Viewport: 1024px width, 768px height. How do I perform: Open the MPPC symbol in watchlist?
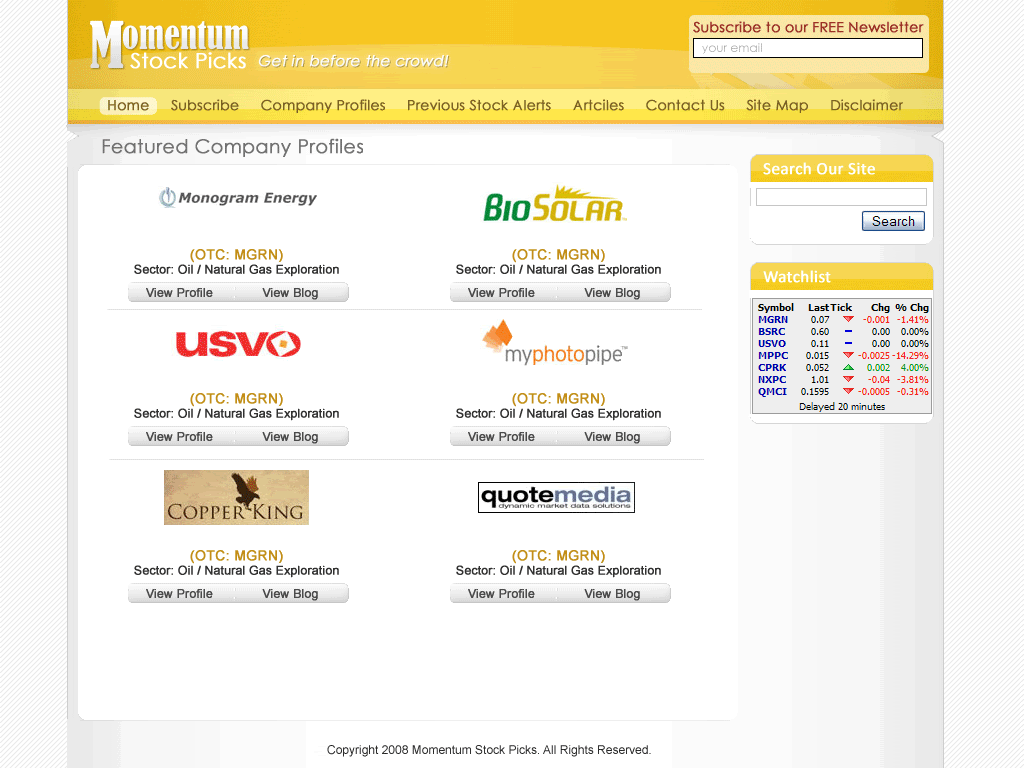click(x=773, y=355)
